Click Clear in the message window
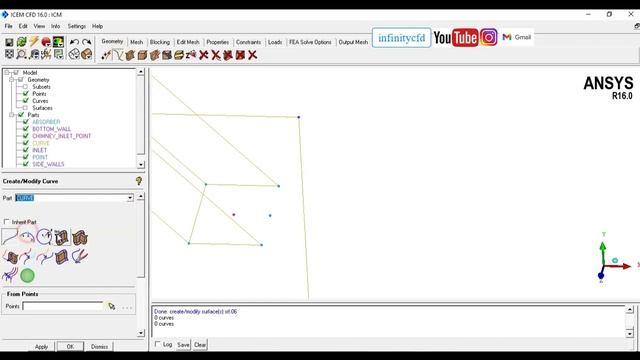Screen dimensions: 640x360 pyautogui.click(x=200, y=345)
